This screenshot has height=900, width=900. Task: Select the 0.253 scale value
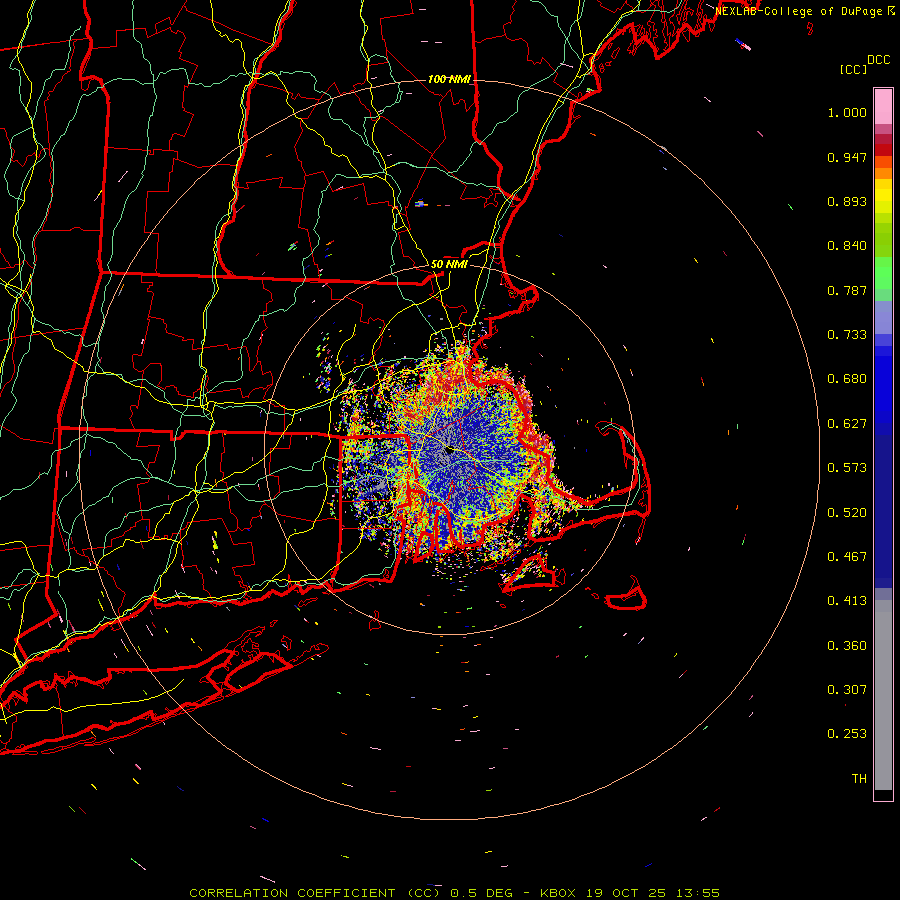pos(847,734)
